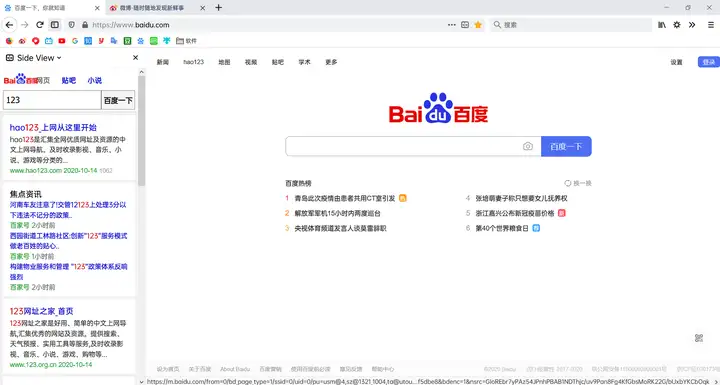The width and height of the screenshot is (720, 385).
Task: Expand the toolbar overflow chevrons
Action: click(692, 25)
